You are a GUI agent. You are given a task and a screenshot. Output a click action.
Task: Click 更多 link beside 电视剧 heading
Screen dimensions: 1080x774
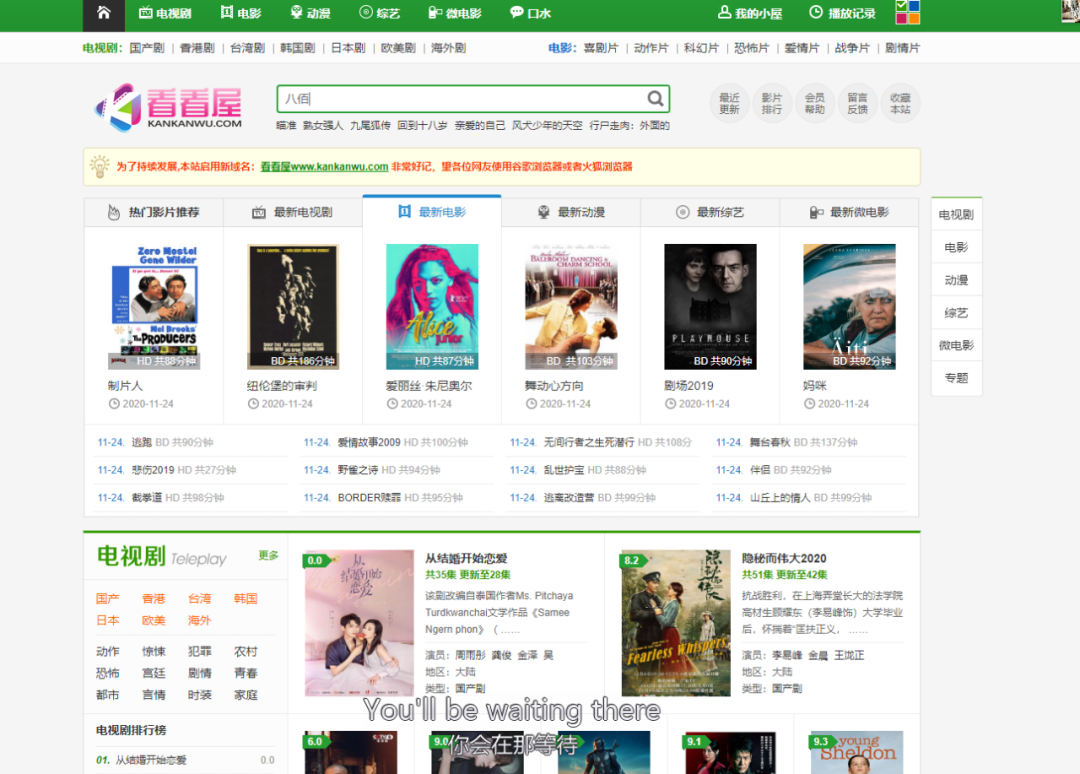[268, 555]
